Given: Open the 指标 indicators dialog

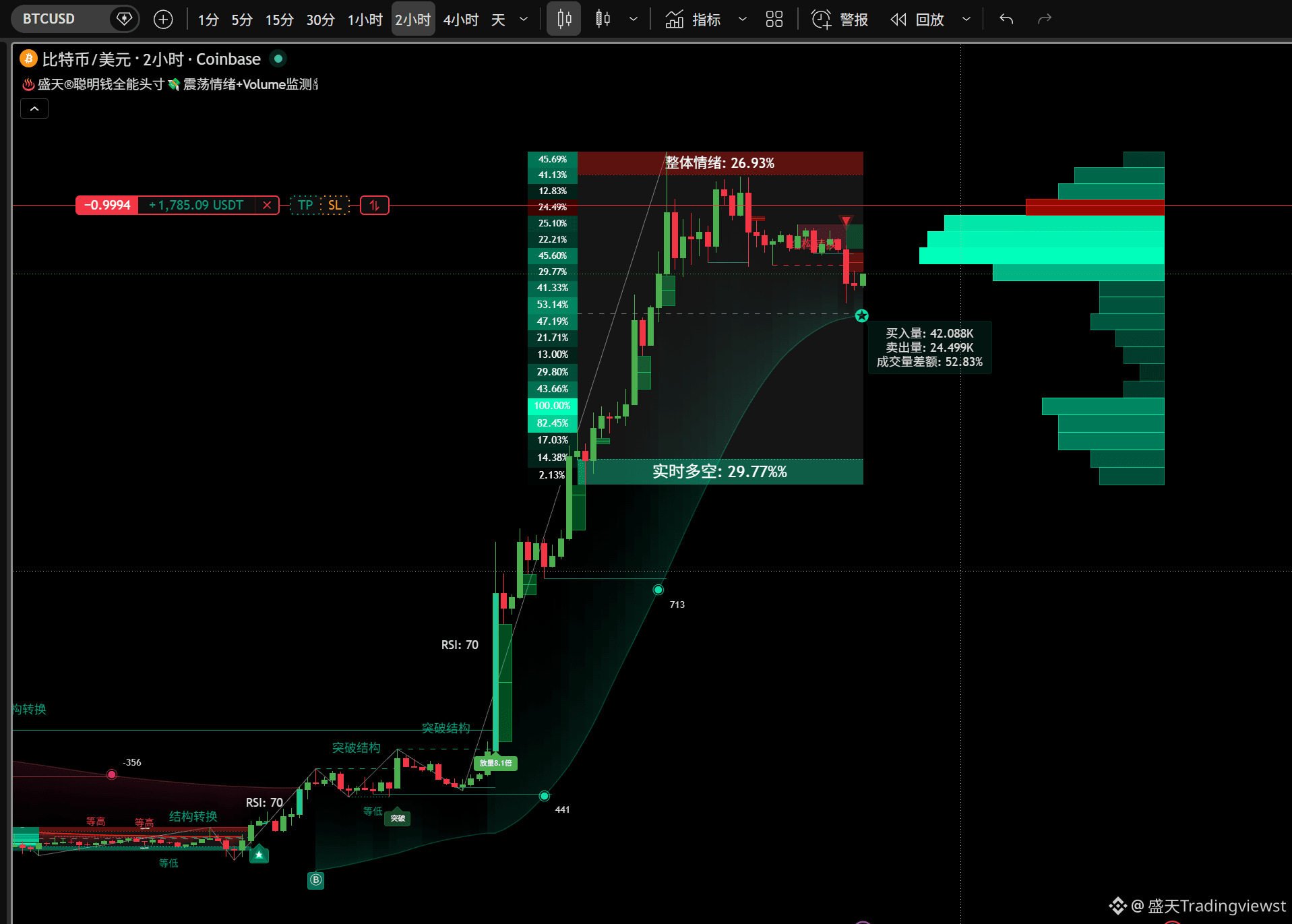Looking at the screenshot, I should [706, 20].
